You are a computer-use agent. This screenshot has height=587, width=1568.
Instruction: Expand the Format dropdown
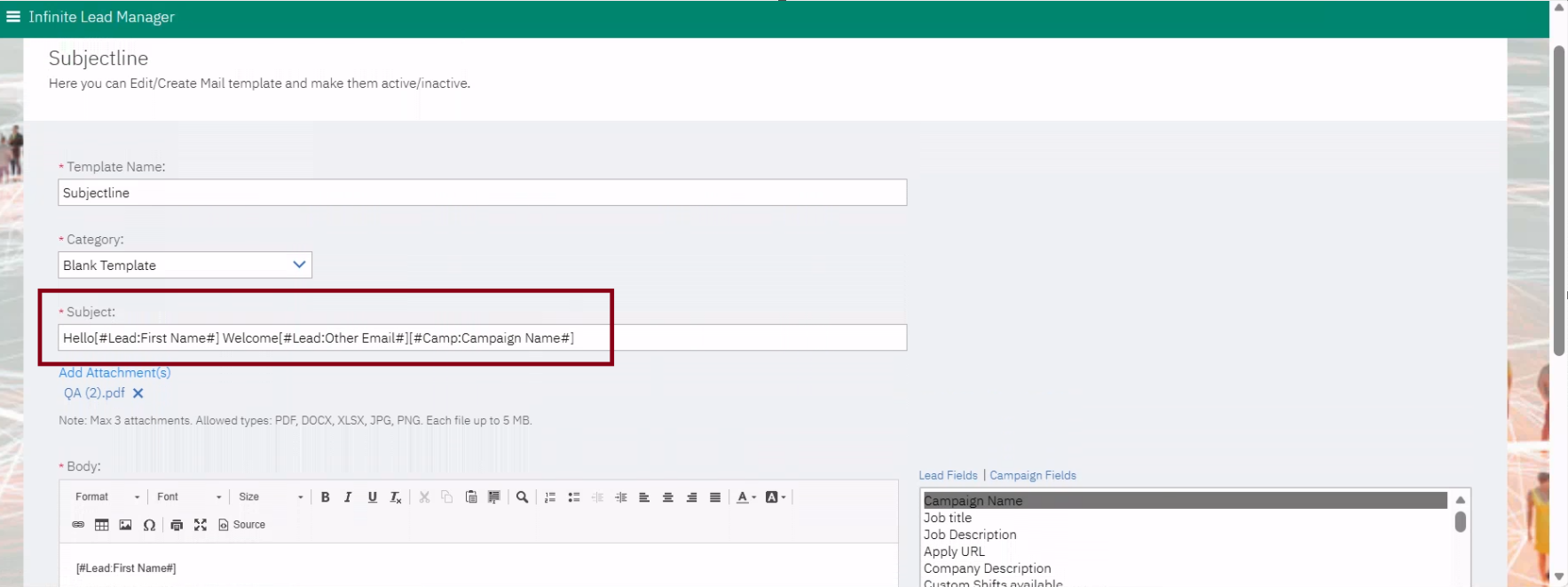pos(107,497)
